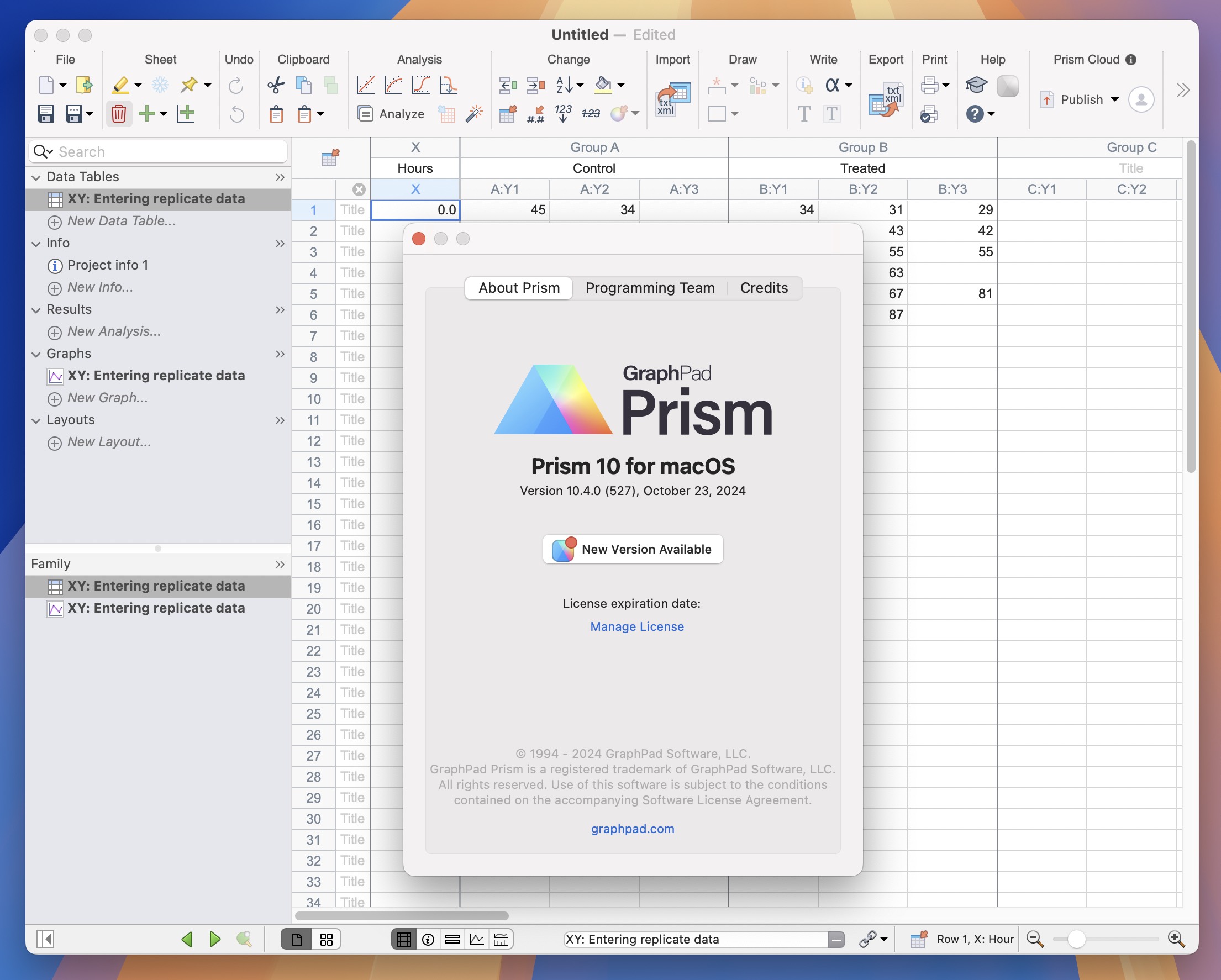
Task: Click the clear X column circle icon
Action: [x=359, y=189]
